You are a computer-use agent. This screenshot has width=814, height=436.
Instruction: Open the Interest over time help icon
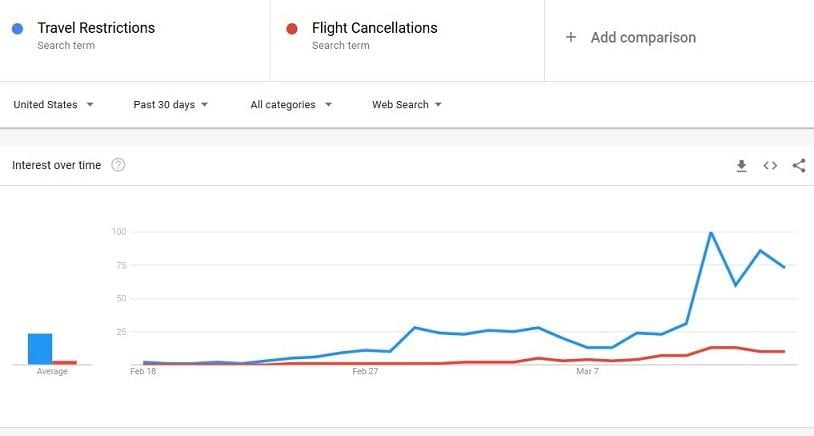[x=118, y=165]
